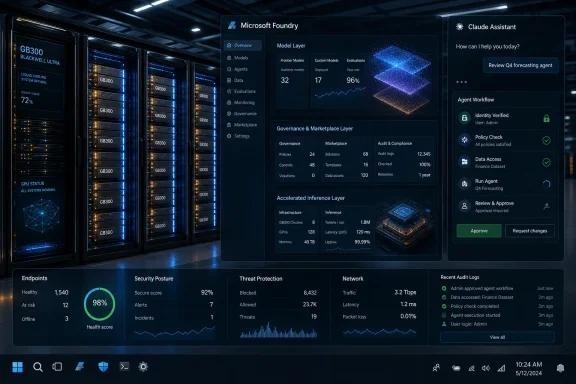Image resolution: width=576 pixels, height=384 pixels.
Task: Open Task View from the taskbar
Action: [x=57, y=366]
